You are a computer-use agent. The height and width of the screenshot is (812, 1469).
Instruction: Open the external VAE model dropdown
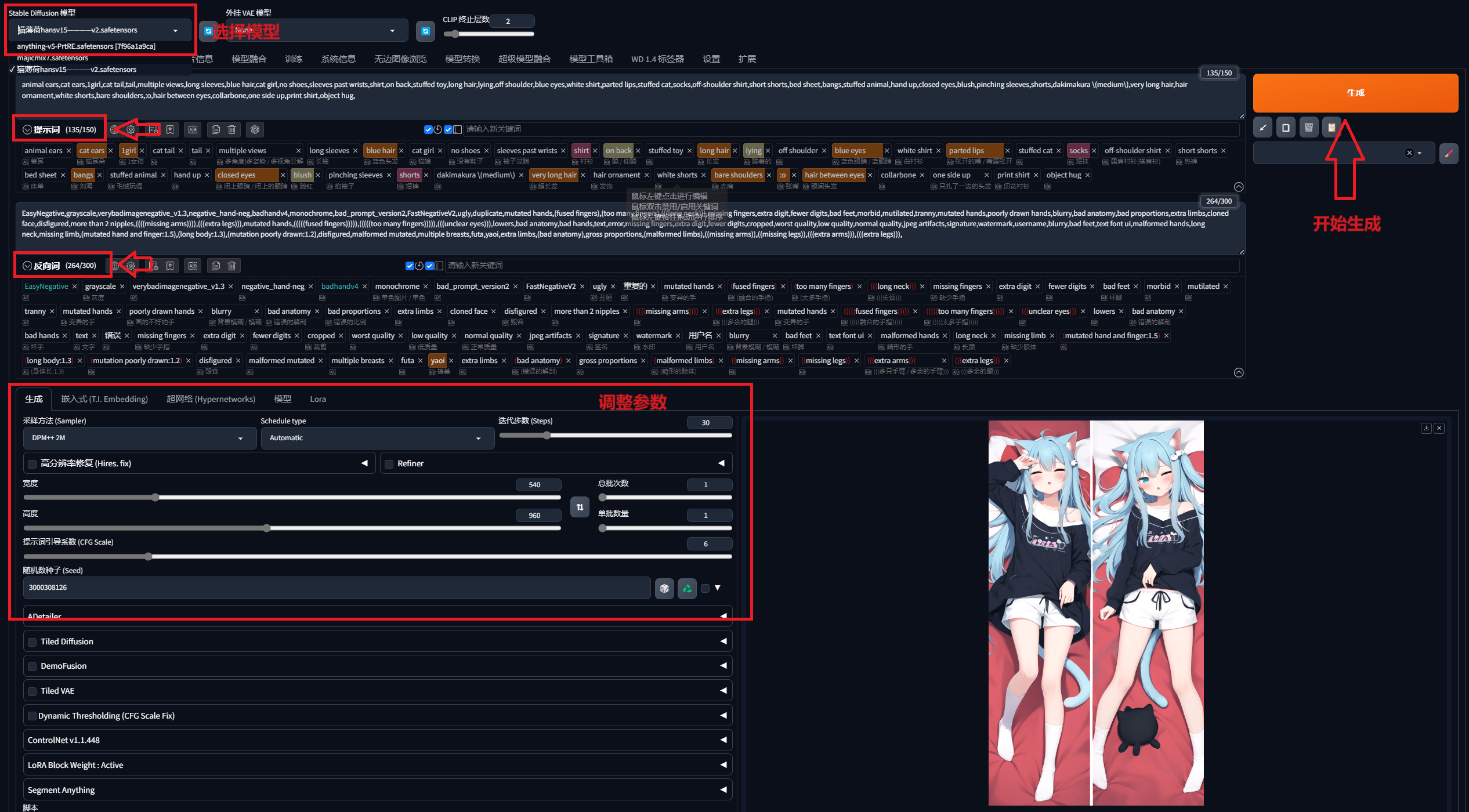(x=317, y=30)
